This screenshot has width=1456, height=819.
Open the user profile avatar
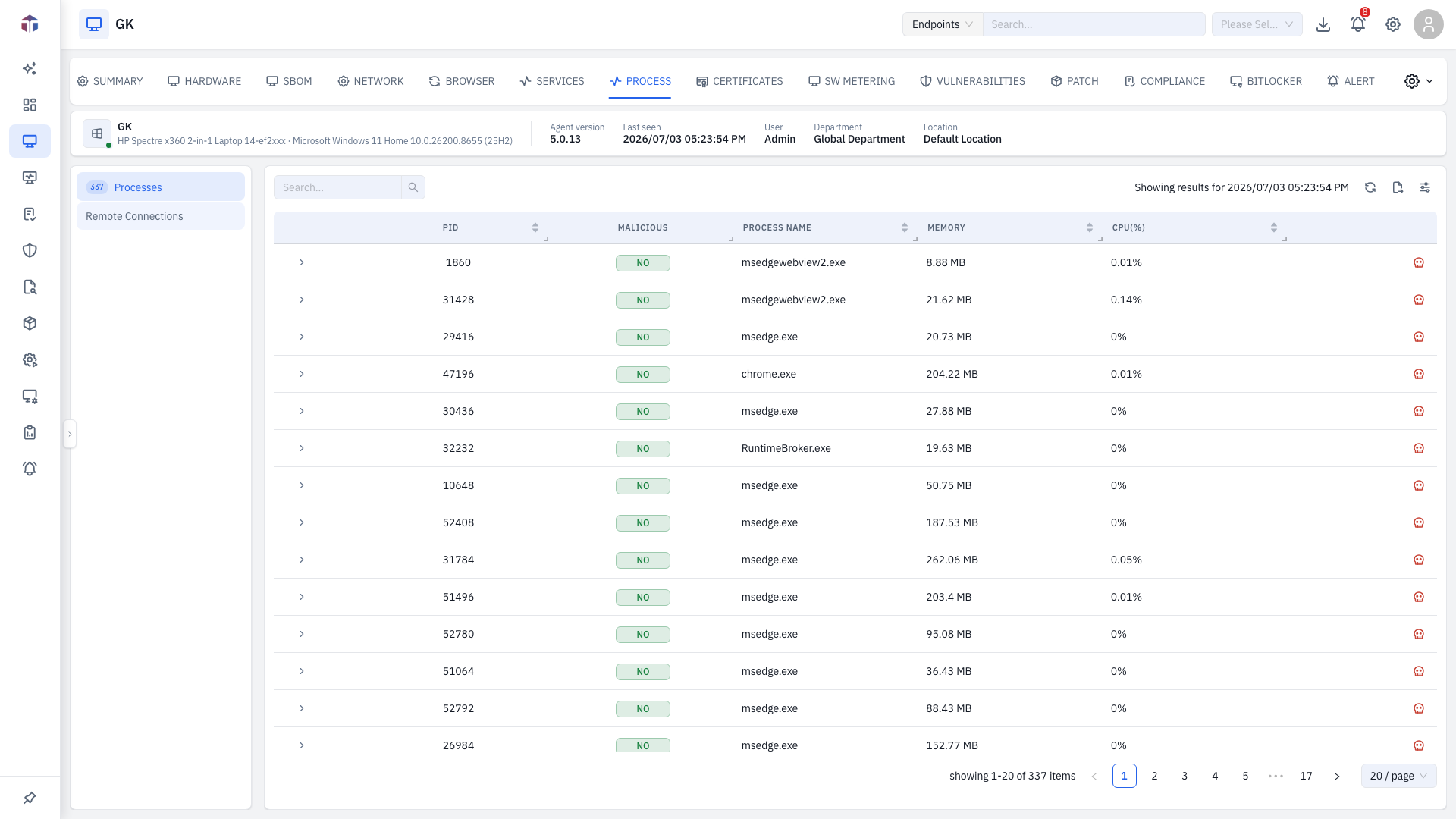pos(1428,24)
